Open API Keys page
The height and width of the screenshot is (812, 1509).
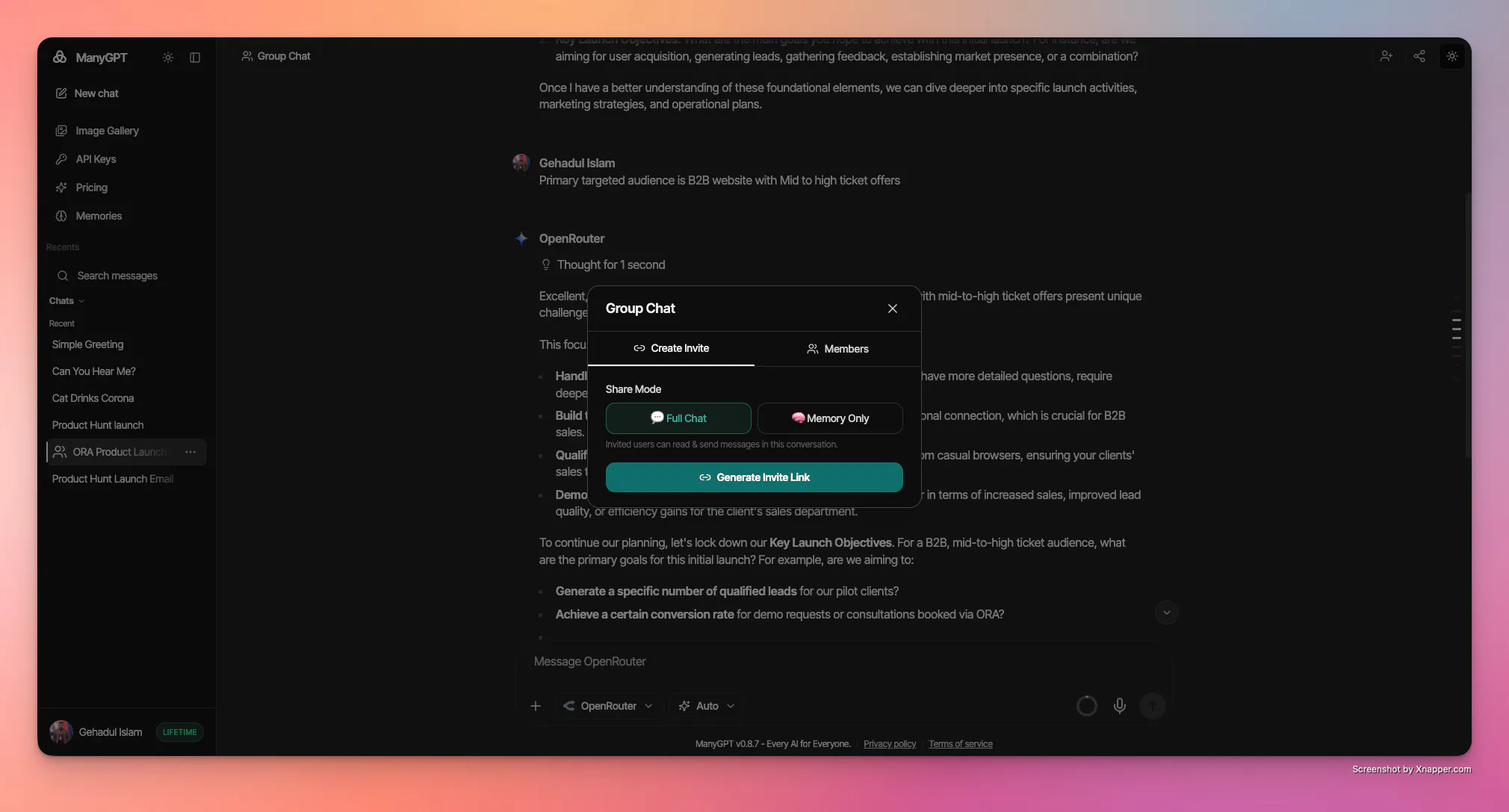[86, 159]
